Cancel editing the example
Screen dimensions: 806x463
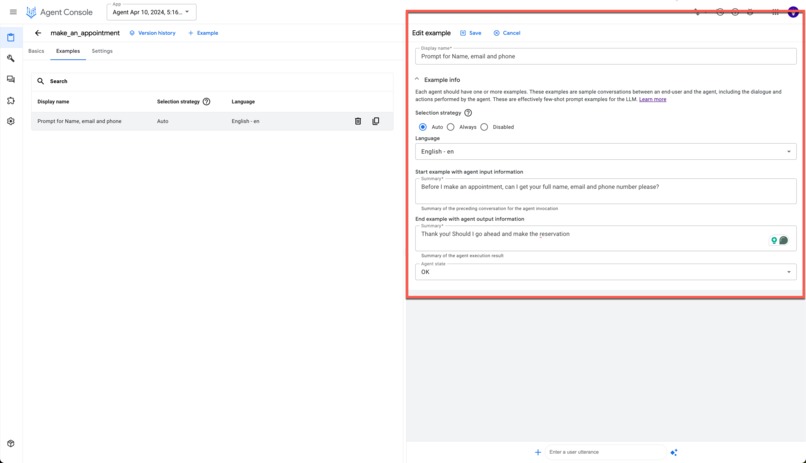point(507,33)
